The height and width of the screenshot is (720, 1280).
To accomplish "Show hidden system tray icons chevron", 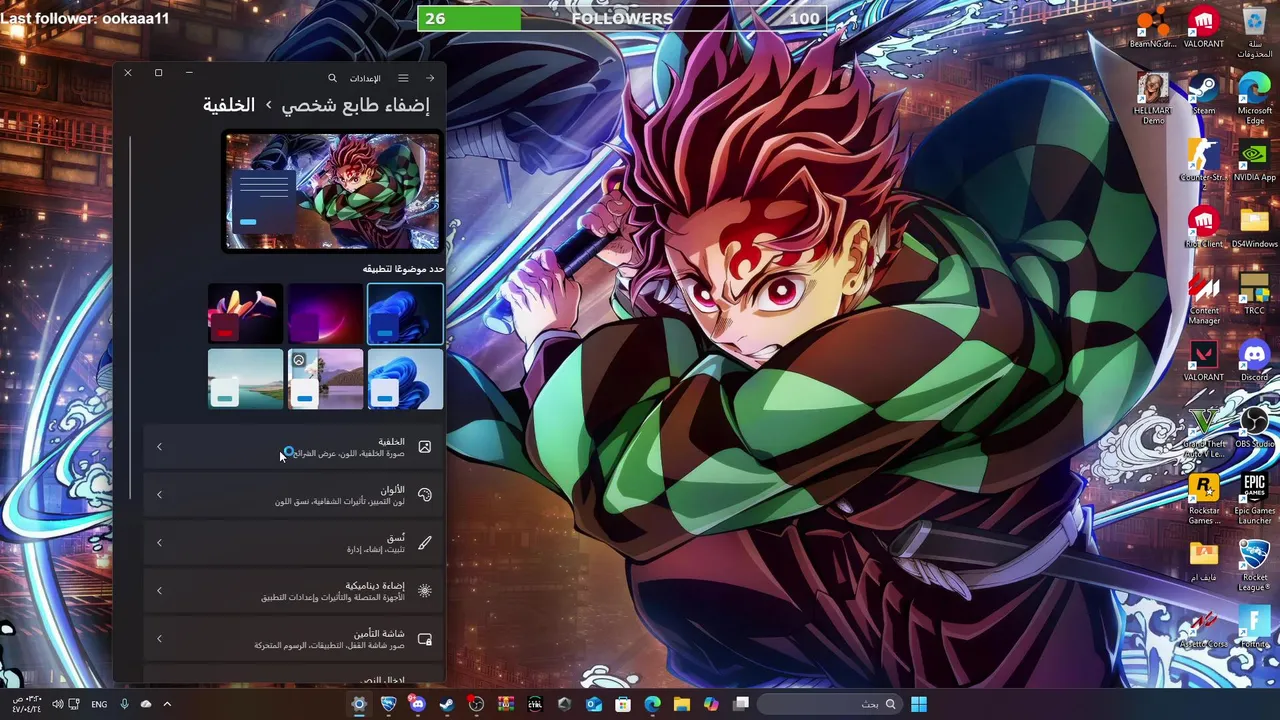I will 167,704.
